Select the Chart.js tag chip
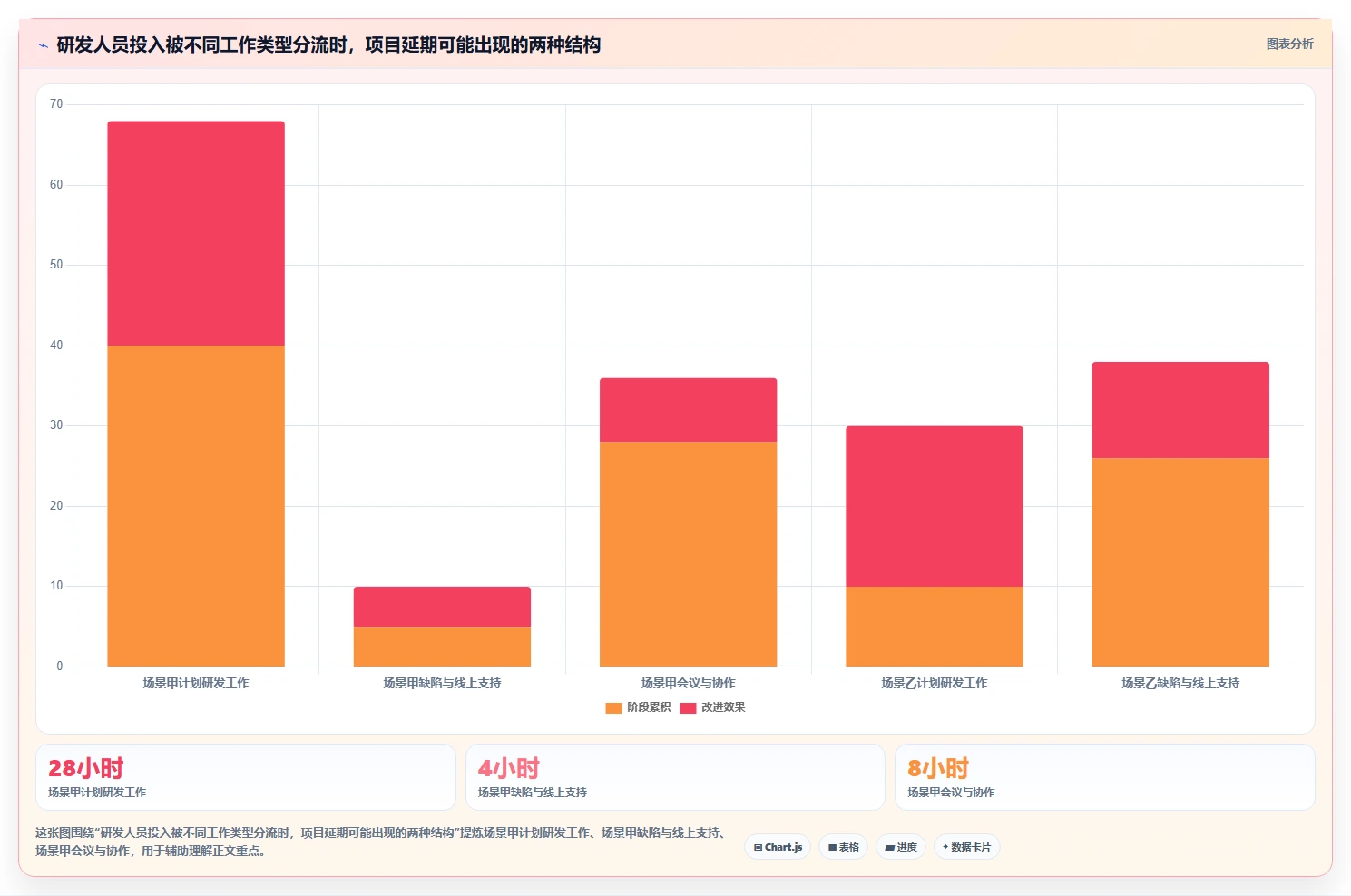 778,847
